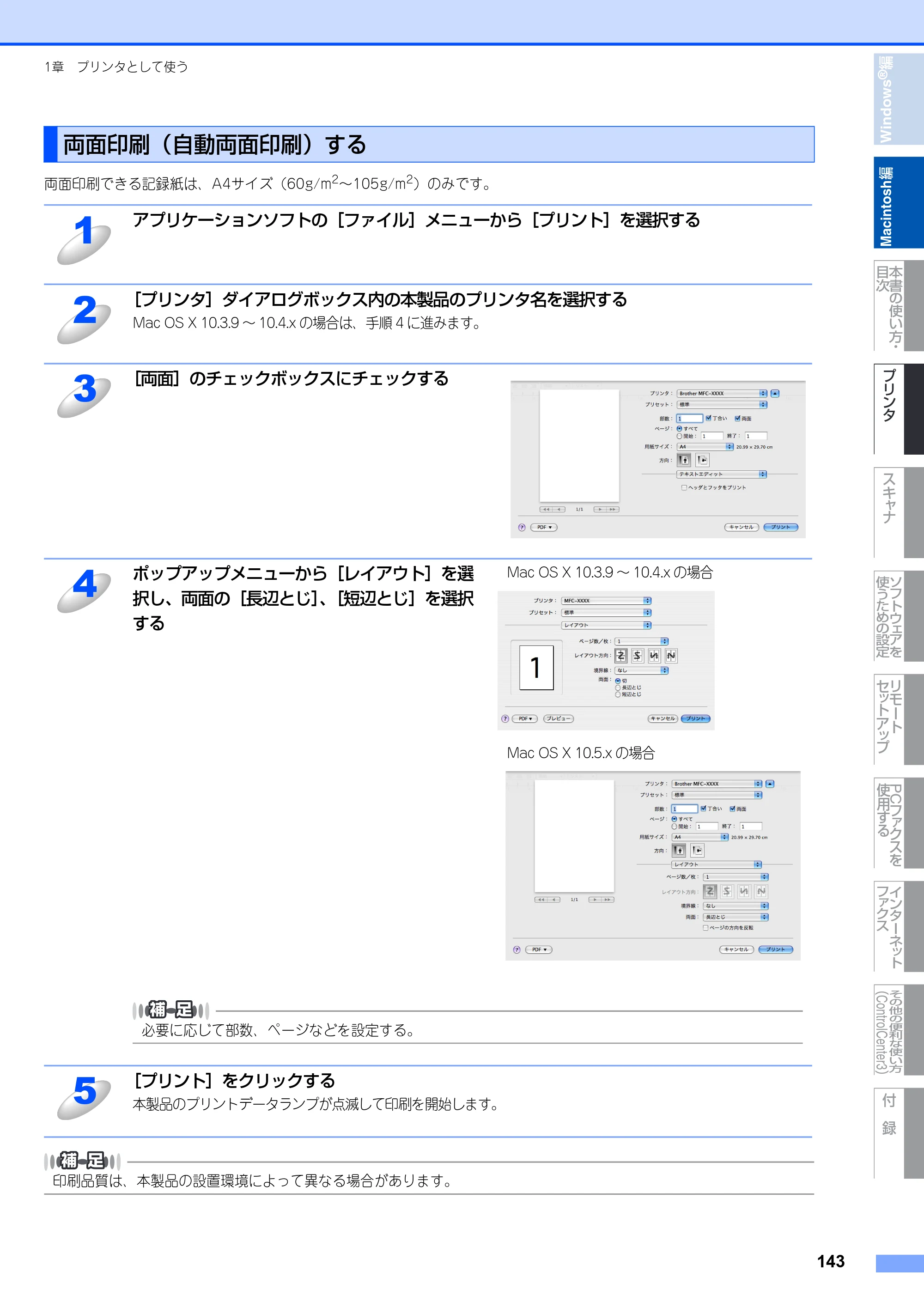Viewport: 924px width, 1308px height.
Task: Choose Z-pattern layout direction in 10.4.x dialog
Action: (620, 656)
